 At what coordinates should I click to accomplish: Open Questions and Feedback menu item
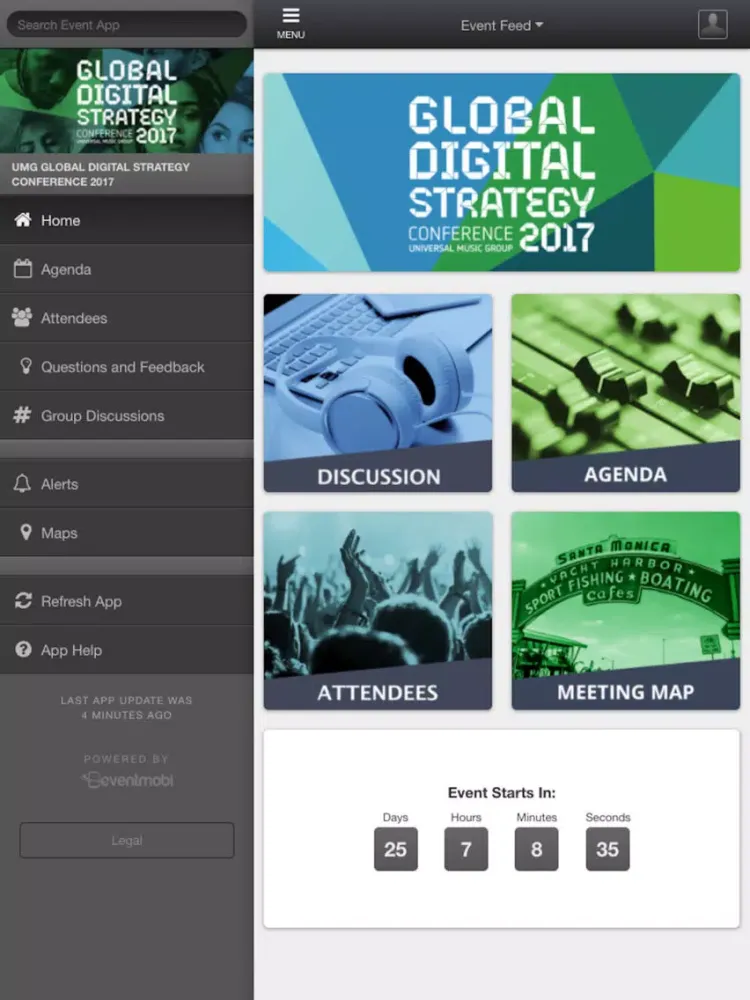pyautogui.click(x=127, y=367)
